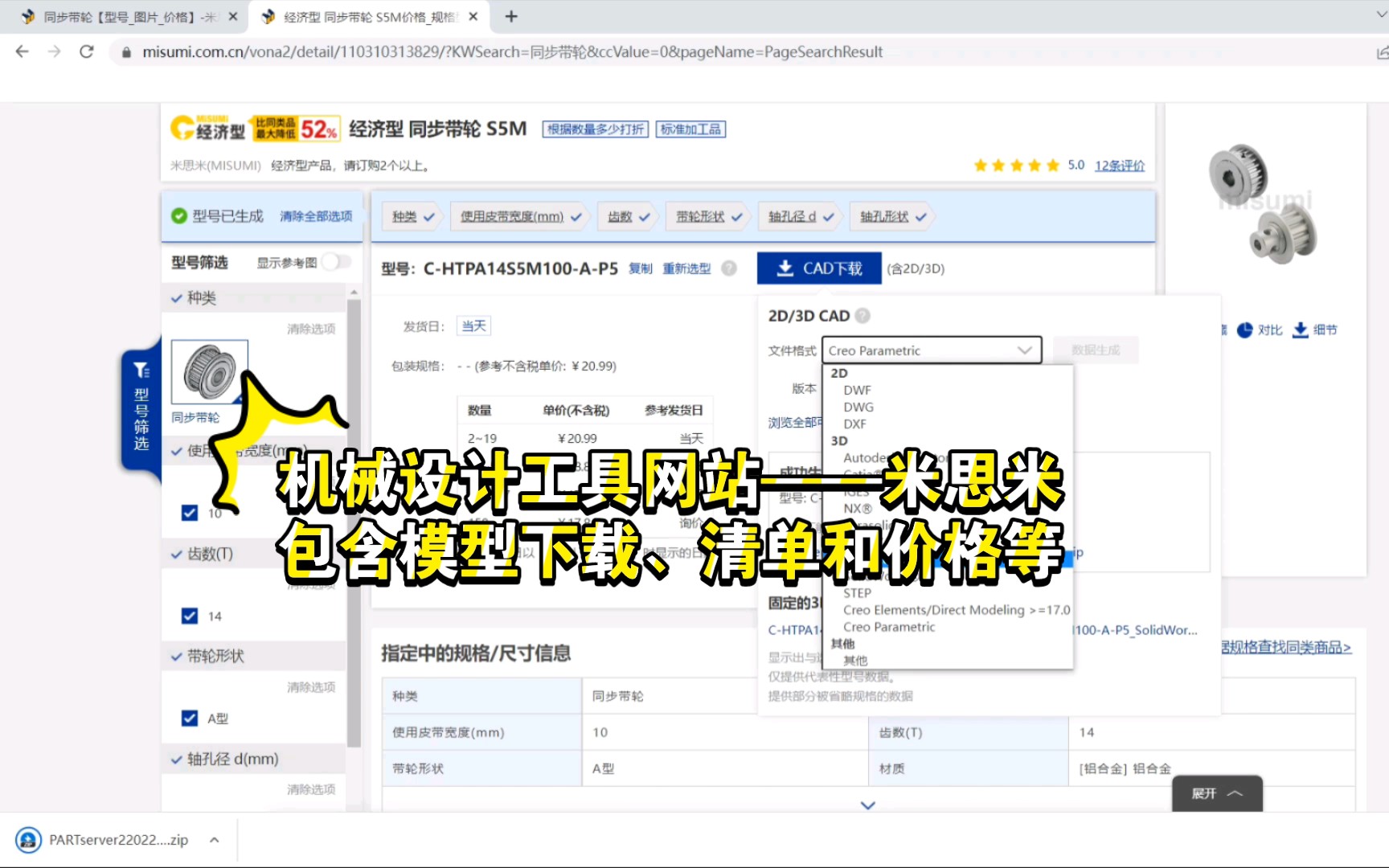Click the 重新选型 link
This screenshot has height=868, width=1389.
tap(686, 268)
